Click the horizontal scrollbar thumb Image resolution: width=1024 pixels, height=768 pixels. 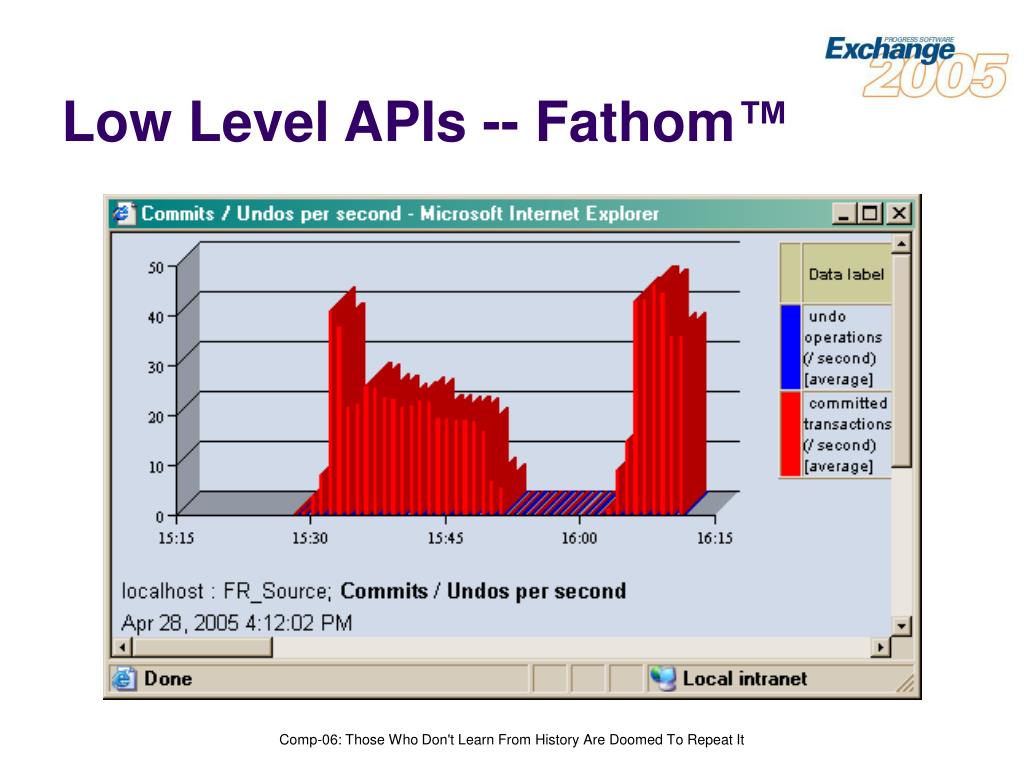point(202,647)
